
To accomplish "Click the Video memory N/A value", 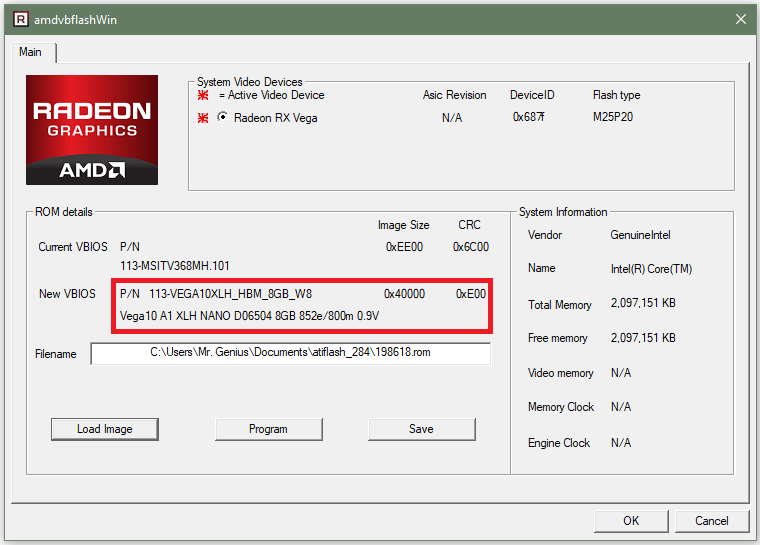I will 621,373.
